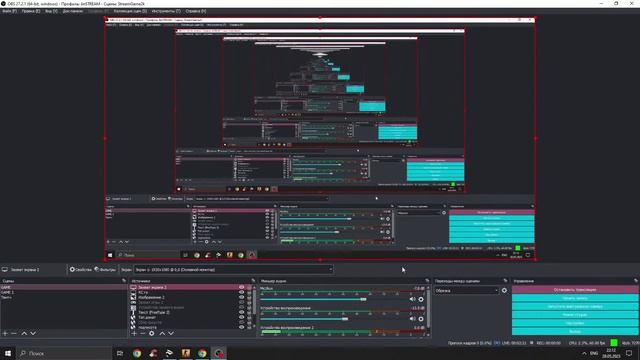This screenshot has height=360, width=640.
Task: Open first Chrome icon in the taskbar
Action: coord(137,353)
